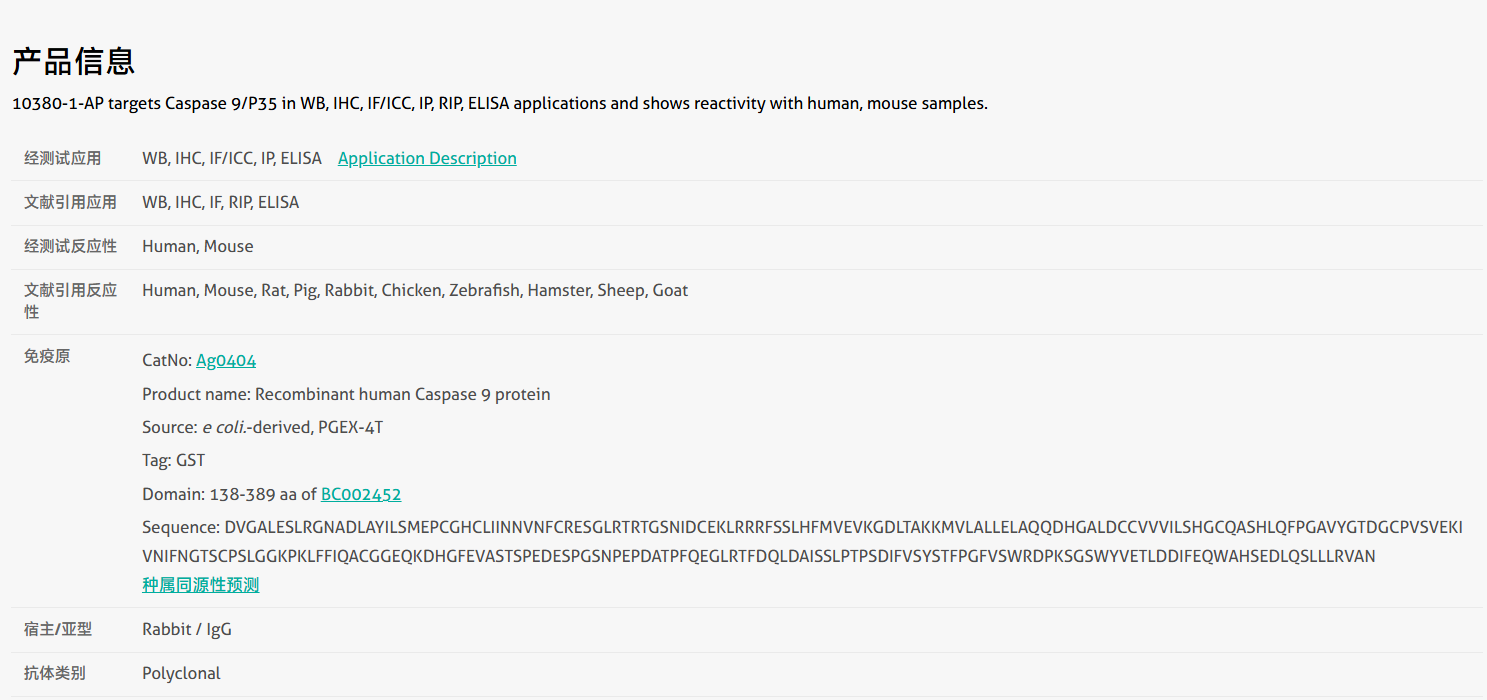This screenshot has height=700, width=1487.
Task: Select the 经测试应用 row label
Action: 63,158
